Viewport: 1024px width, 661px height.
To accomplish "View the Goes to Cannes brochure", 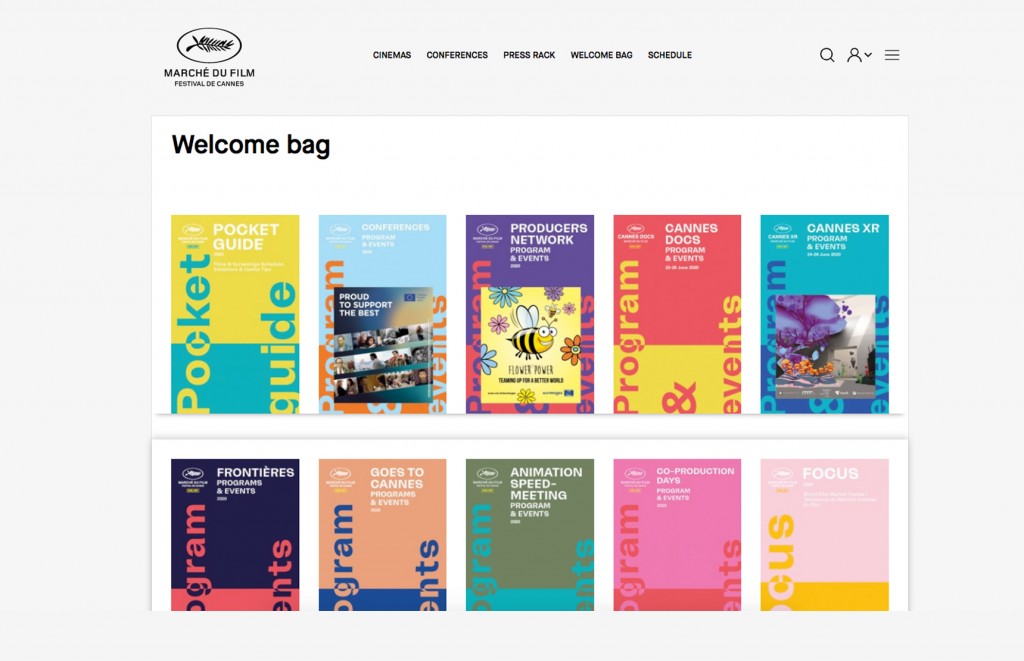I will [383, 535].
